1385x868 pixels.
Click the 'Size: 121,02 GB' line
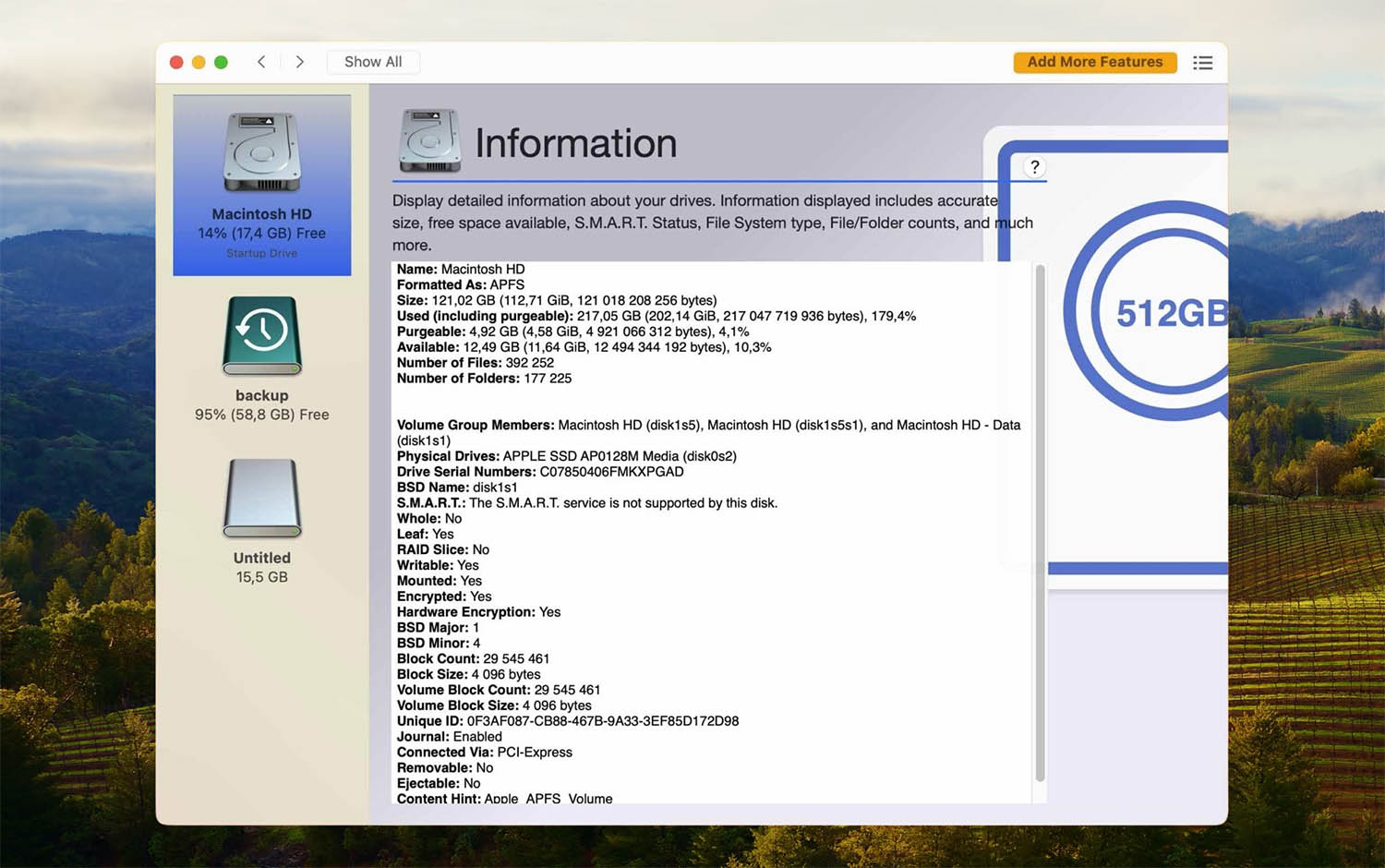pos(557,301)
